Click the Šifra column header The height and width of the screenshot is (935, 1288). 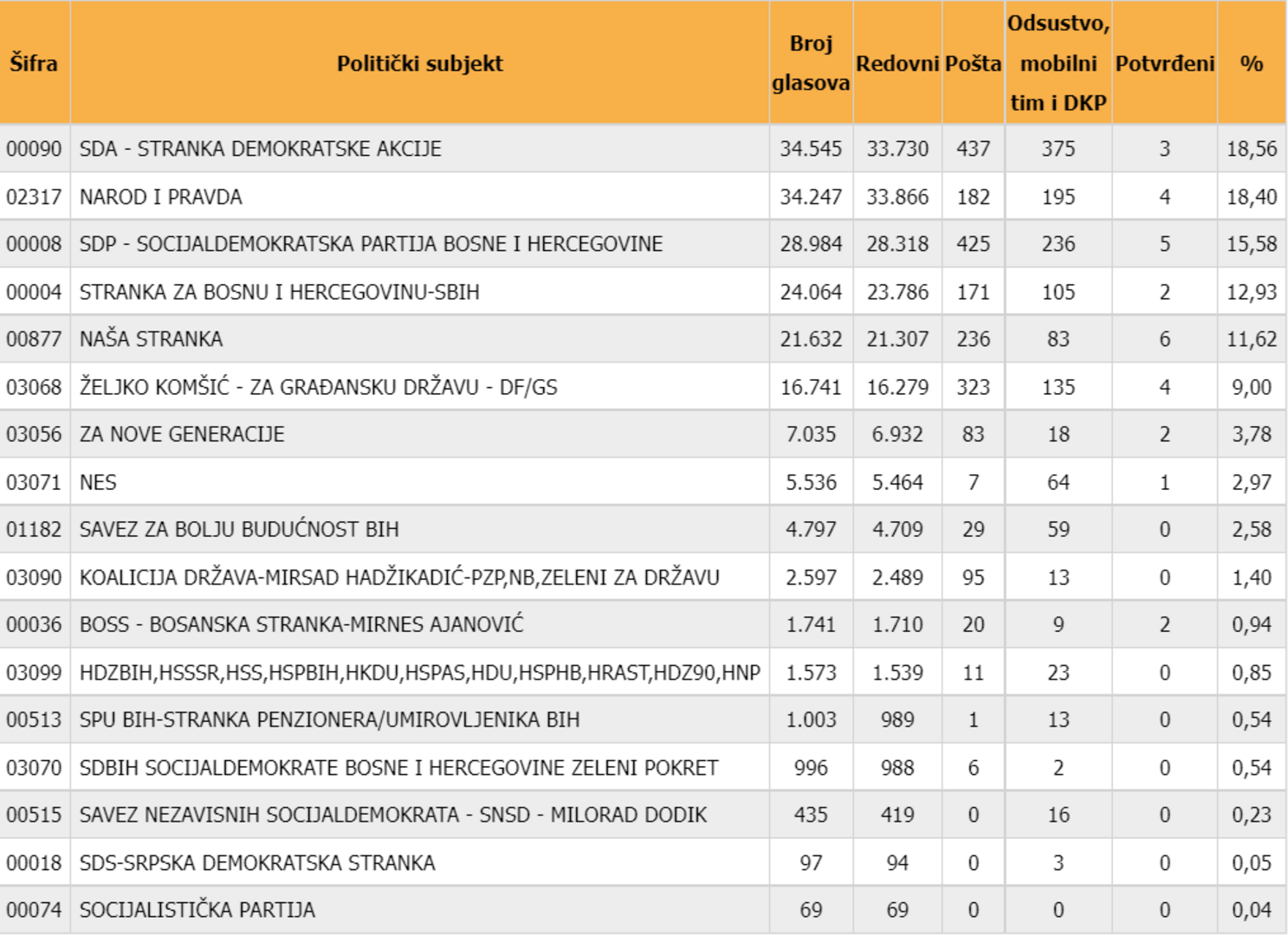pos(34,63)
